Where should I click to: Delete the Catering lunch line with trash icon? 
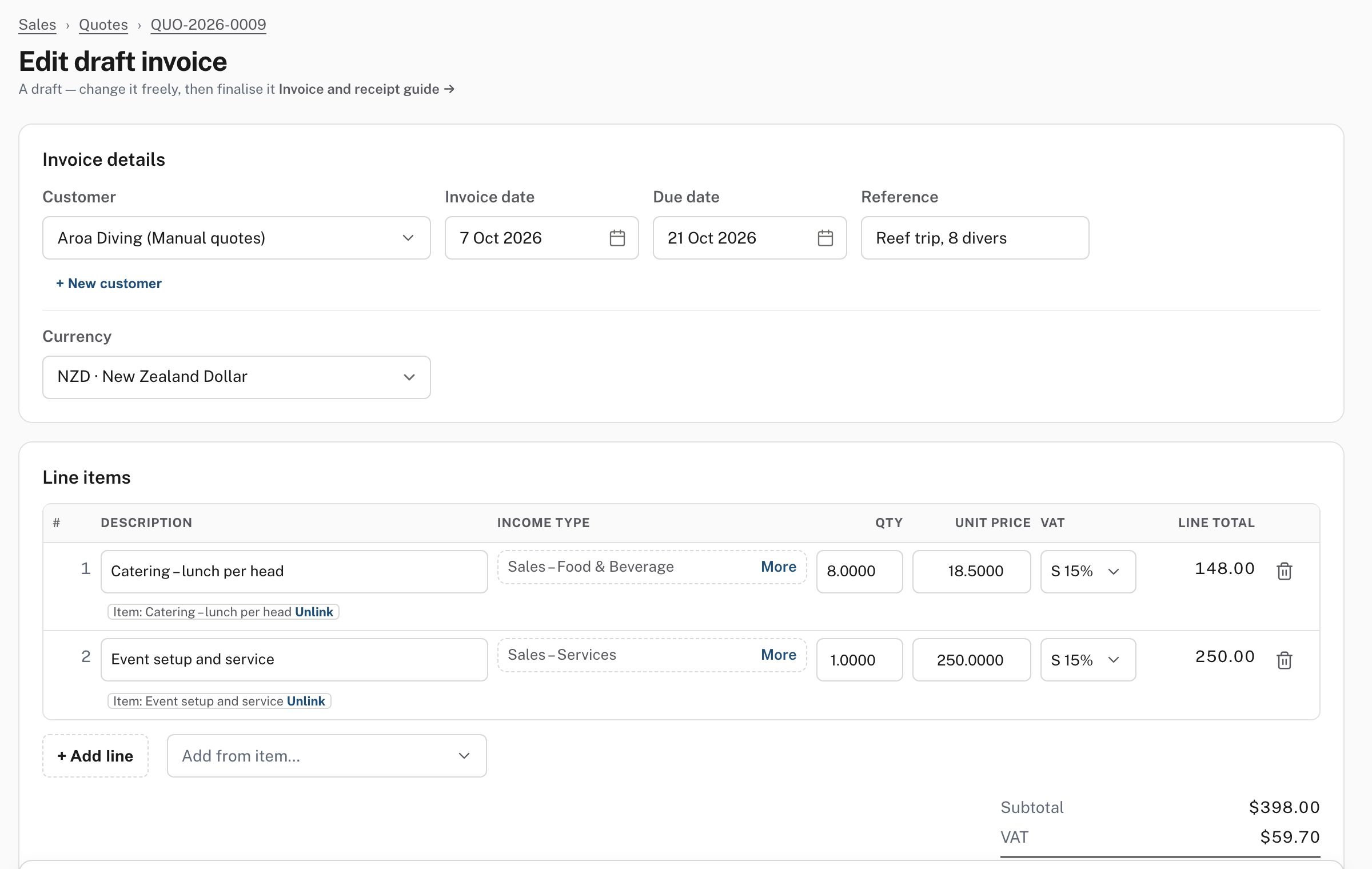tap(1284, 571)
